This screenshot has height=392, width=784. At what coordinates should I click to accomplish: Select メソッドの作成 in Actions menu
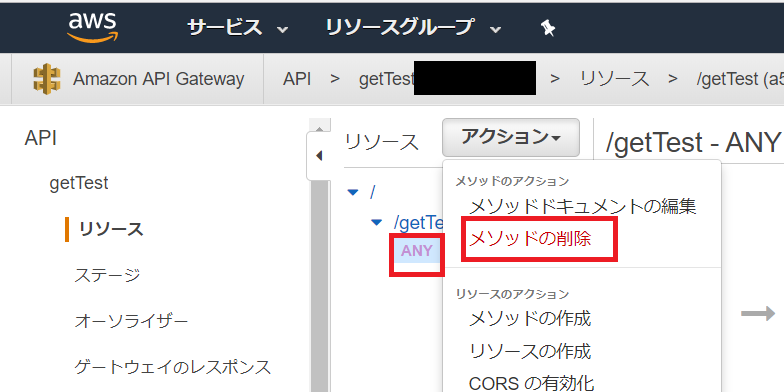pos(530,318)
